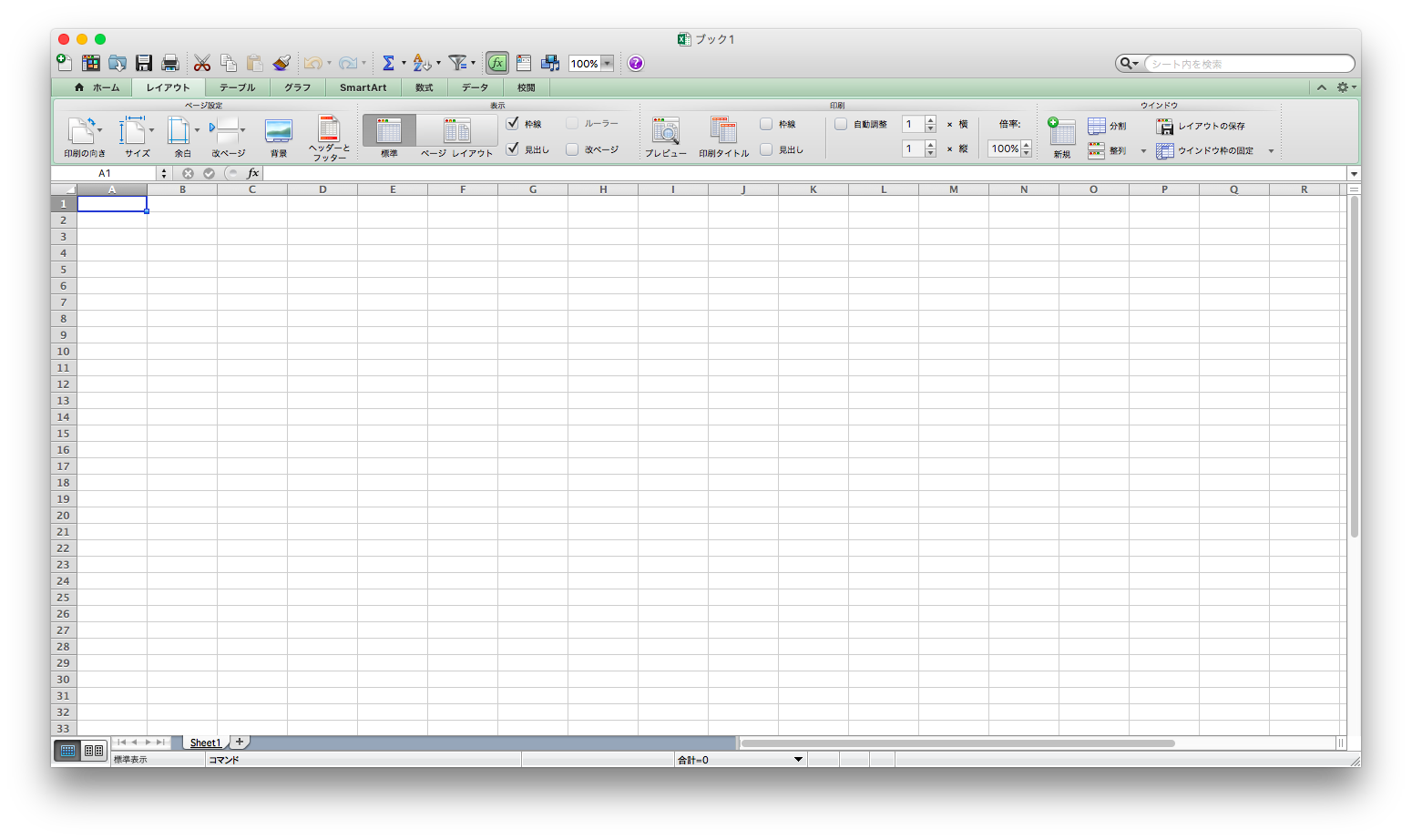1412x840 pixels.
Task: Uncheck 見出し headings in 表示 group
Action: 513,149
